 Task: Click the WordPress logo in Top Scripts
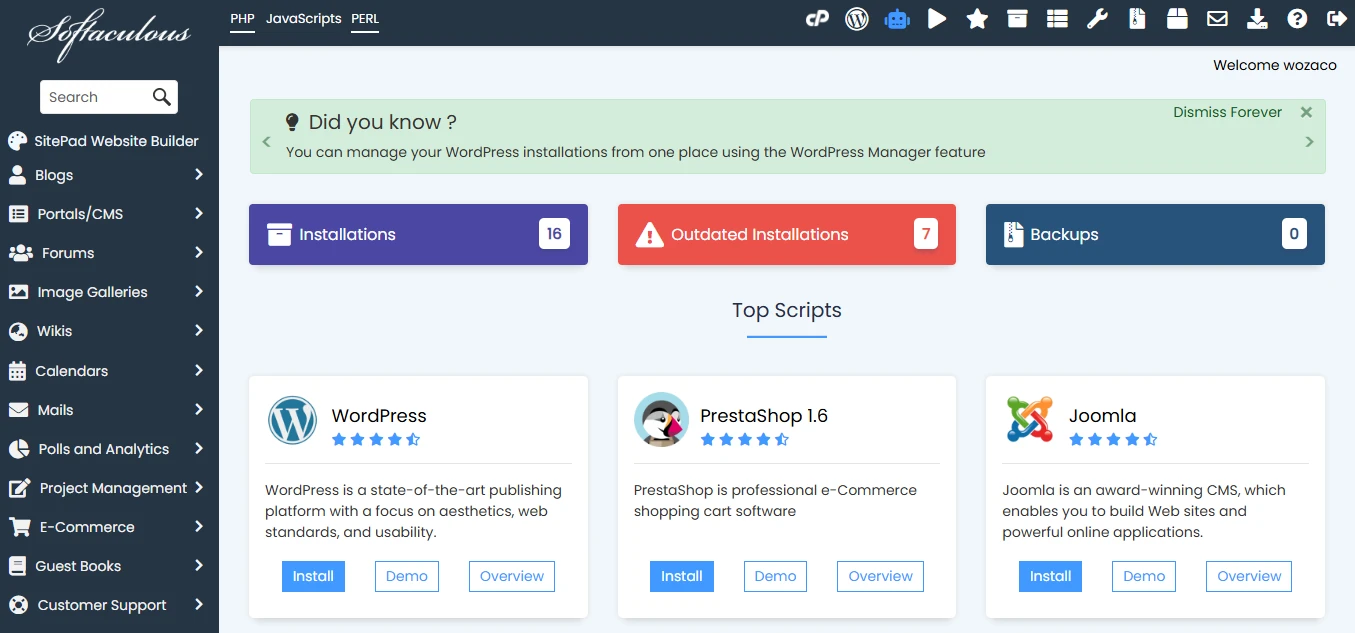tap(293, 420)
